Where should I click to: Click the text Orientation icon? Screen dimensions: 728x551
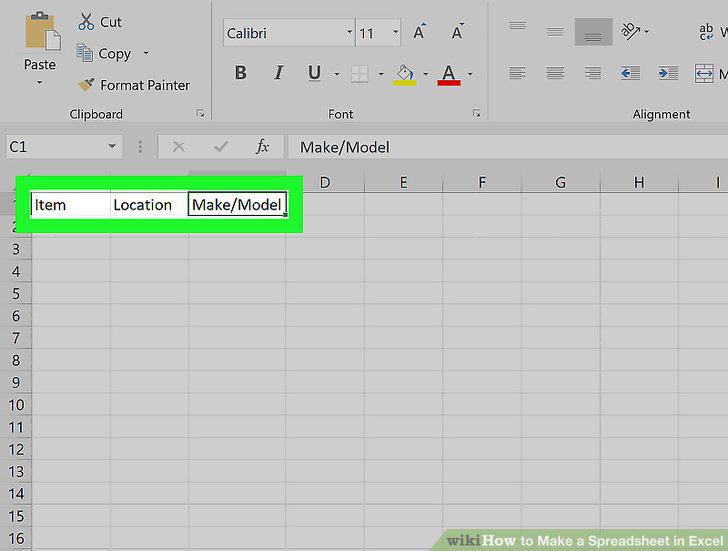pos(630,31)
